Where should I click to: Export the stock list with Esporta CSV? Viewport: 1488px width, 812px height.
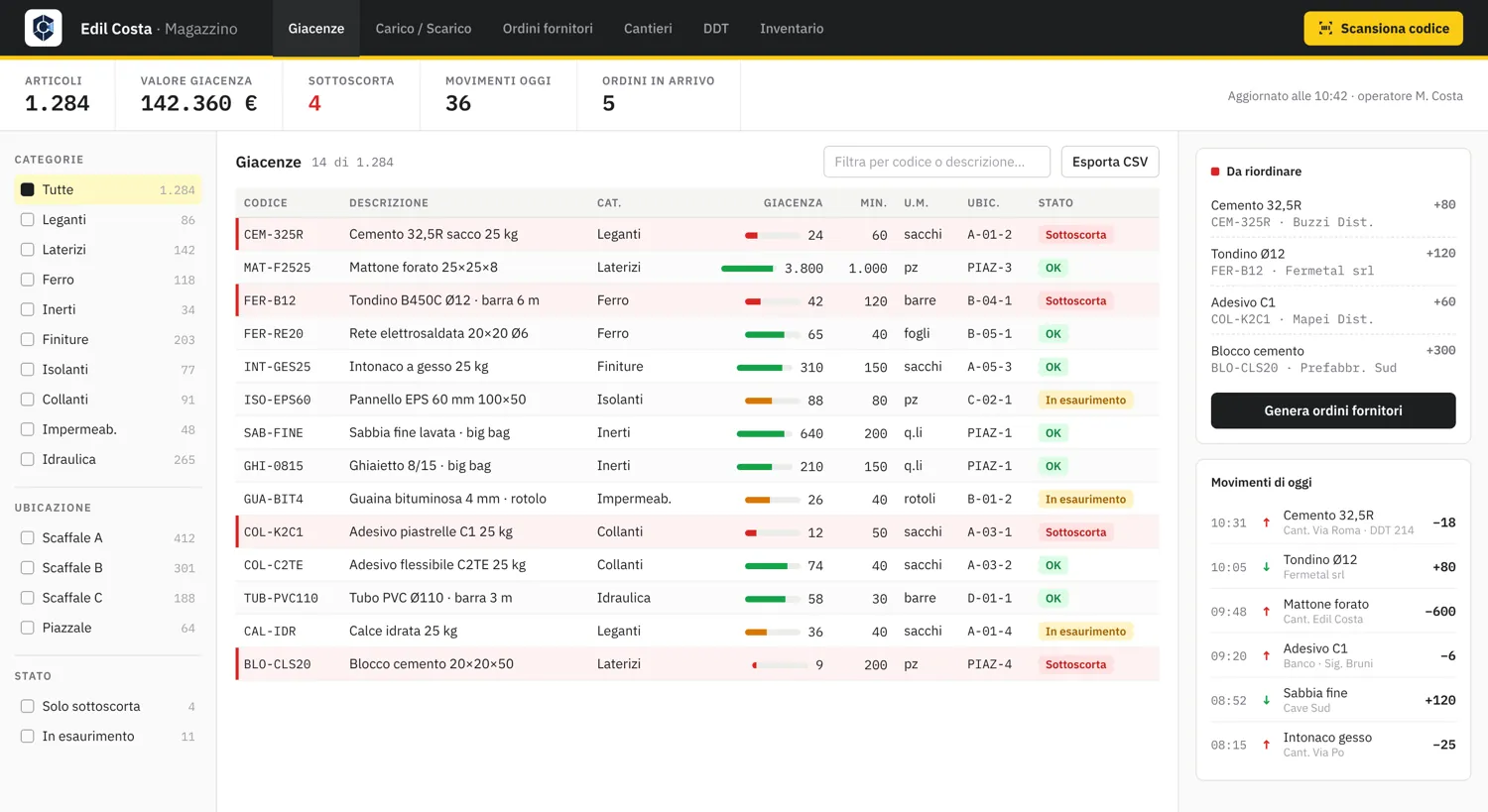1110,162
